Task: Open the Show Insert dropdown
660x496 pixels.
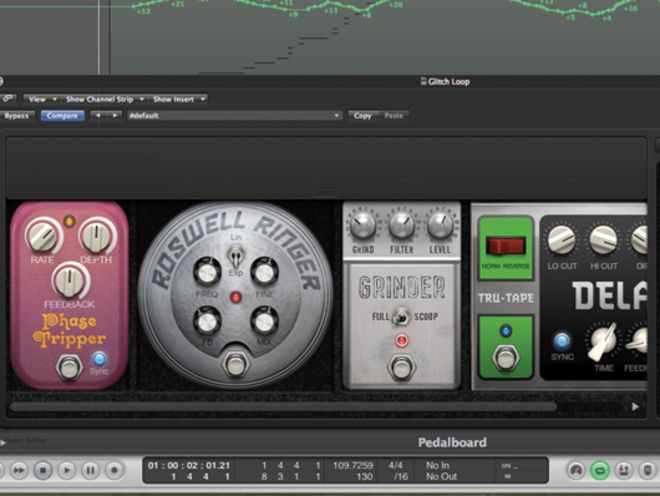Action: coord(179,99)
